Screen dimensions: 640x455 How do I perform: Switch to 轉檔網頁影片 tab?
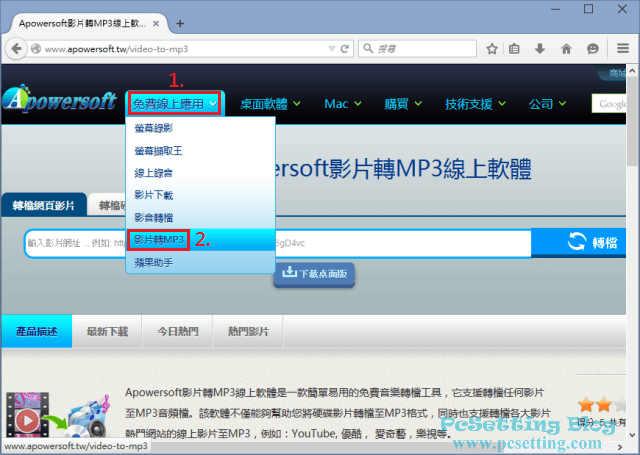pyautogui.click(x=44, y=205)
